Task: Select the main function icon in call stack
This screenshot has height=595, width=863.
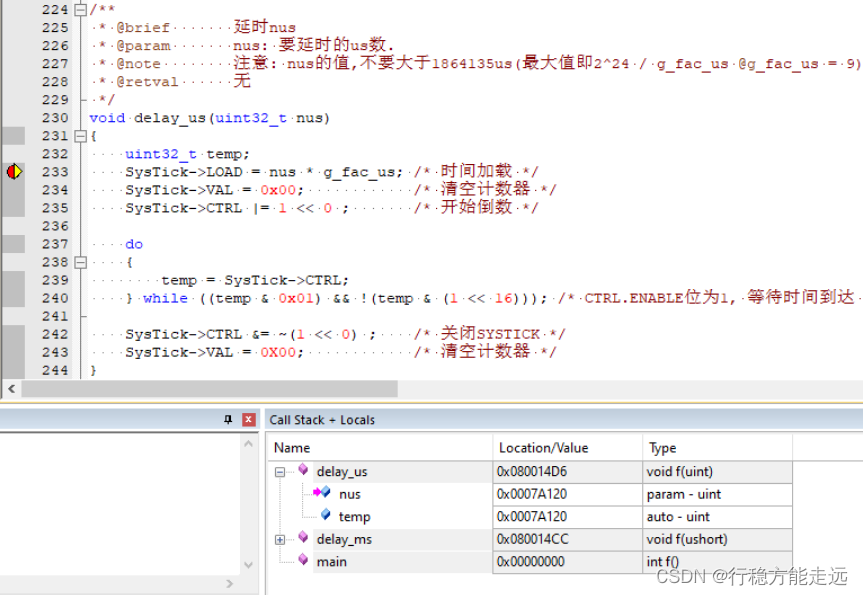Action: [x=303, y=560]
